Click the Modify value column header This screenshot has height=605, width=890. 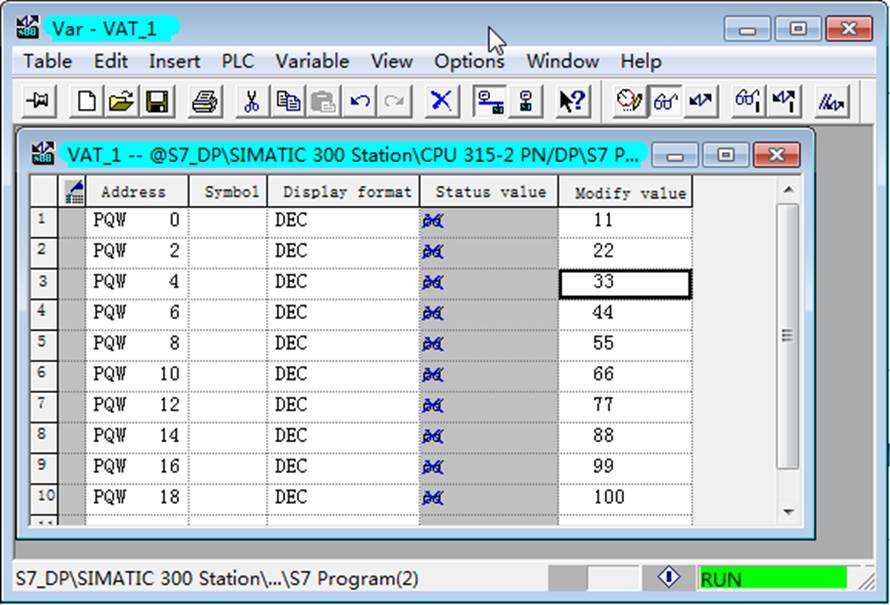625,192
